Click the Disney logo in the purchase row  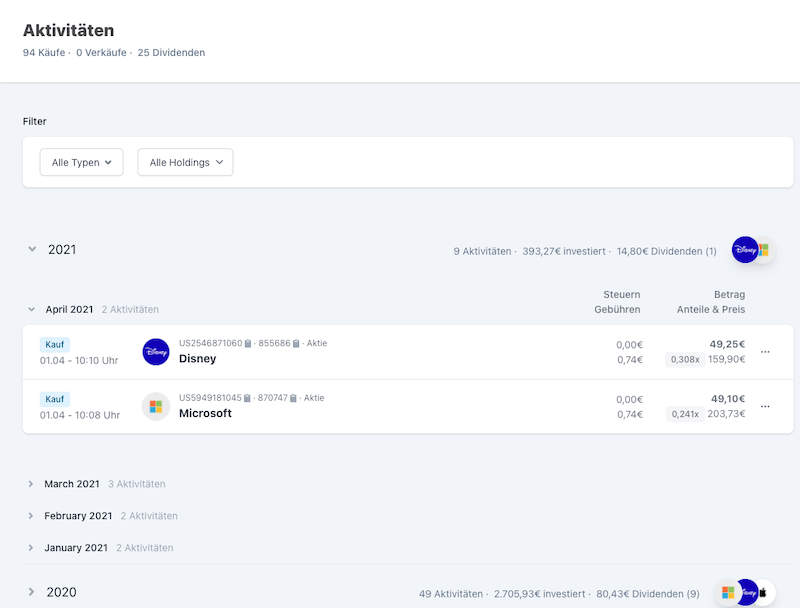pyautogui.click(x=156, y=352)
